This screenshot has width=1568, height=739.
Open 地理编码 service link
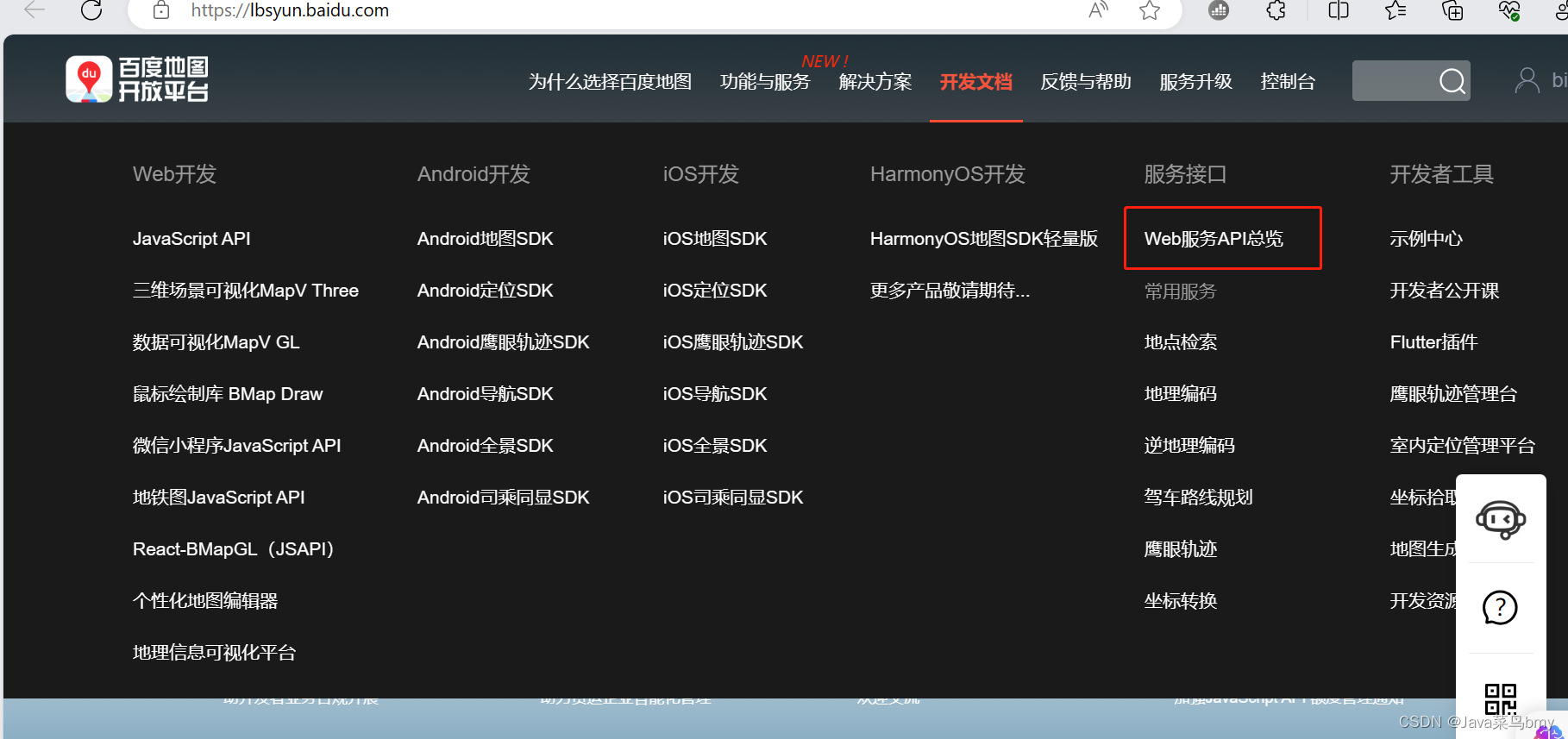(x=1181, y=394)
